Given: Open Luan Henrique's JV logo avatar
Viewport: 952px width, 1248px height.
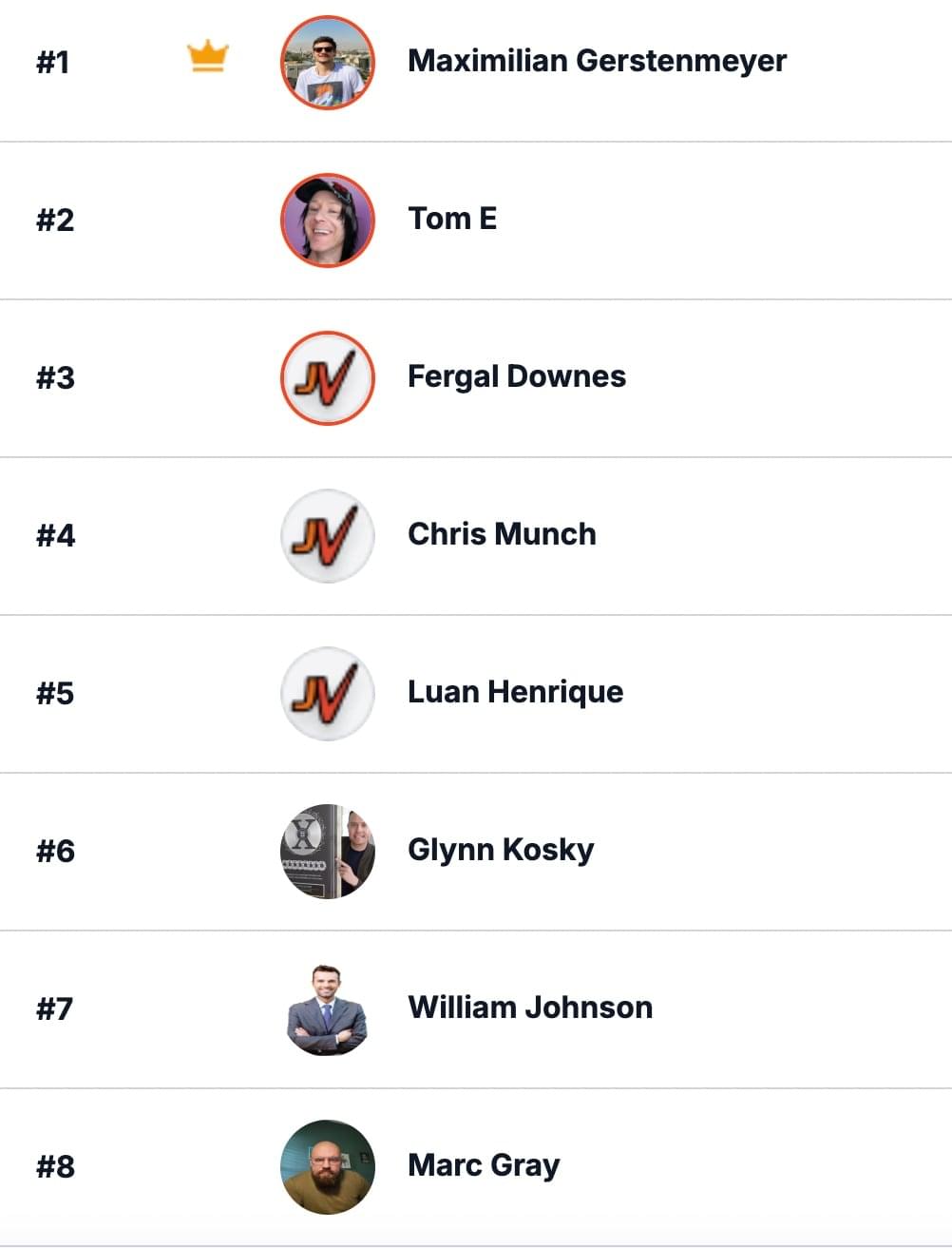Looking at the screenshot, I should [328, 694].
